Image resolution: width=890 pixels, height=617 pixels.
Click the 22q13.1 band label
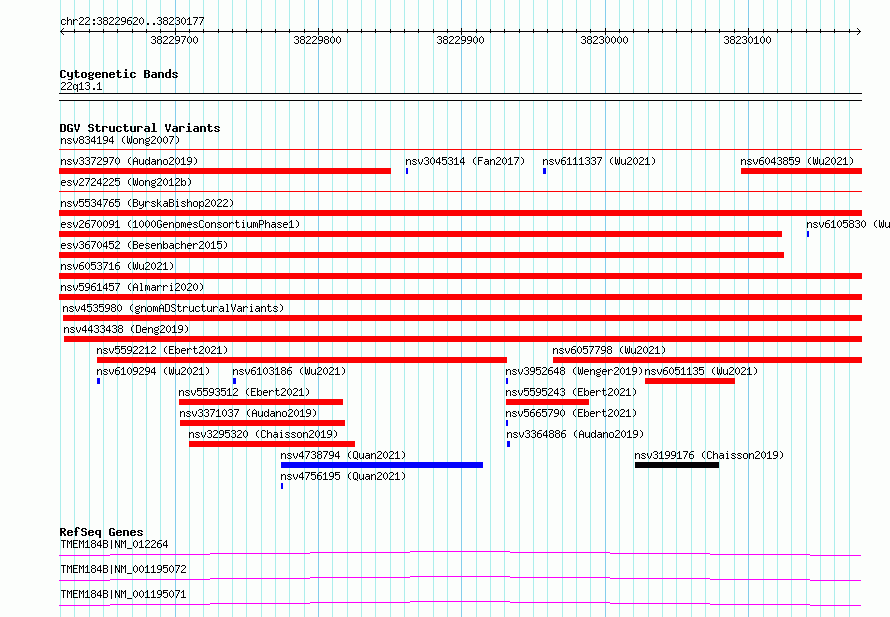pyautogui.click(x=81, y=86)
